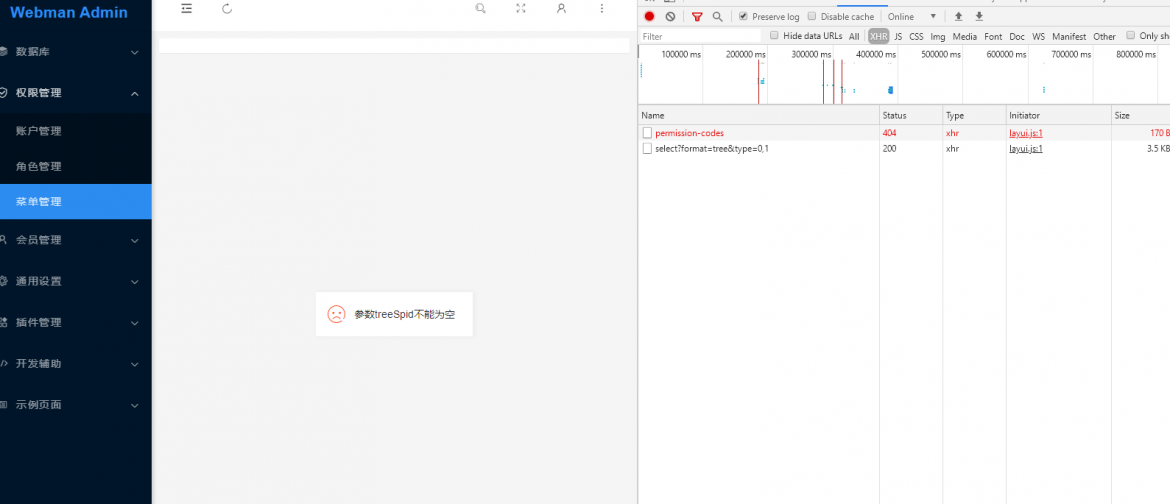Open the user account icon

tap(561, 8)
